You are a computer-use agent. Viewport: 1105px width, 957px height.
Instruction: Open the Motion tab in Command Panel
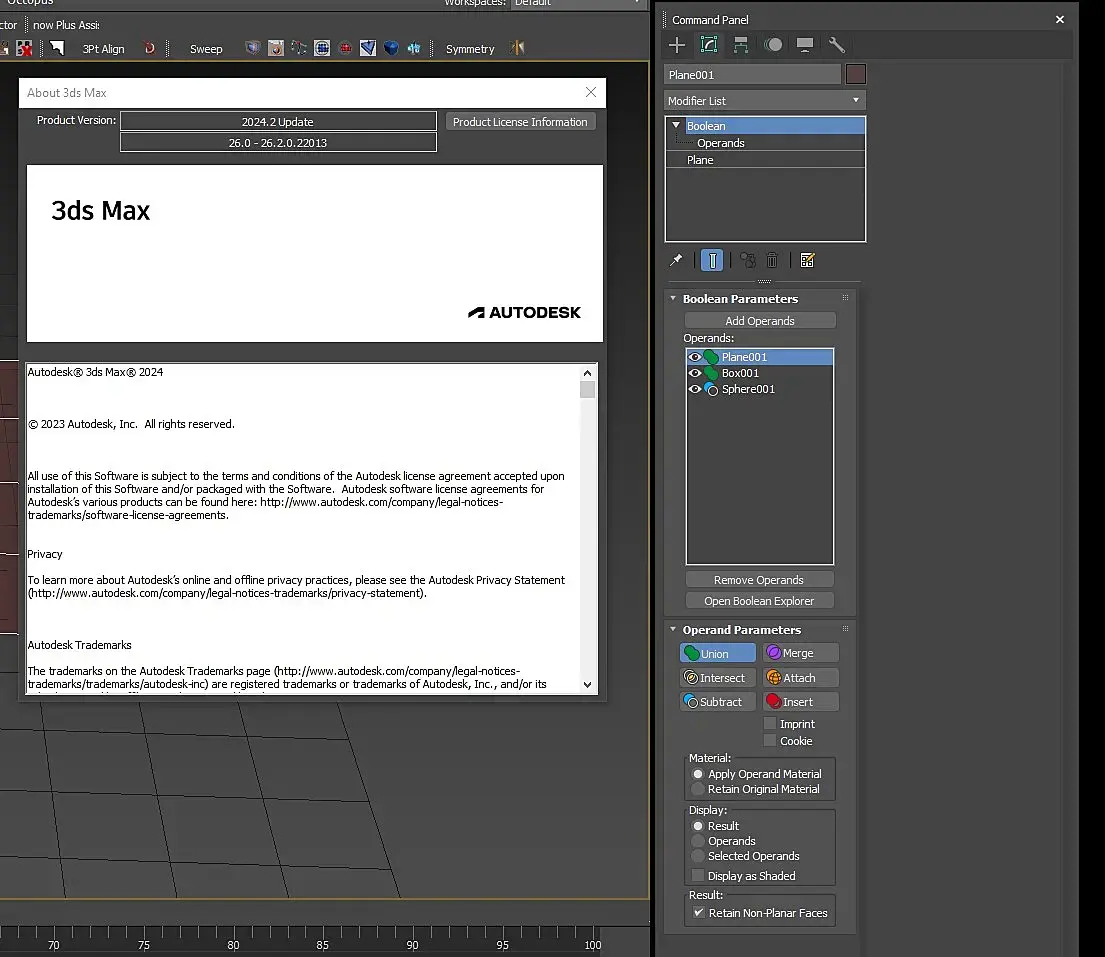[x=773, y=45]
